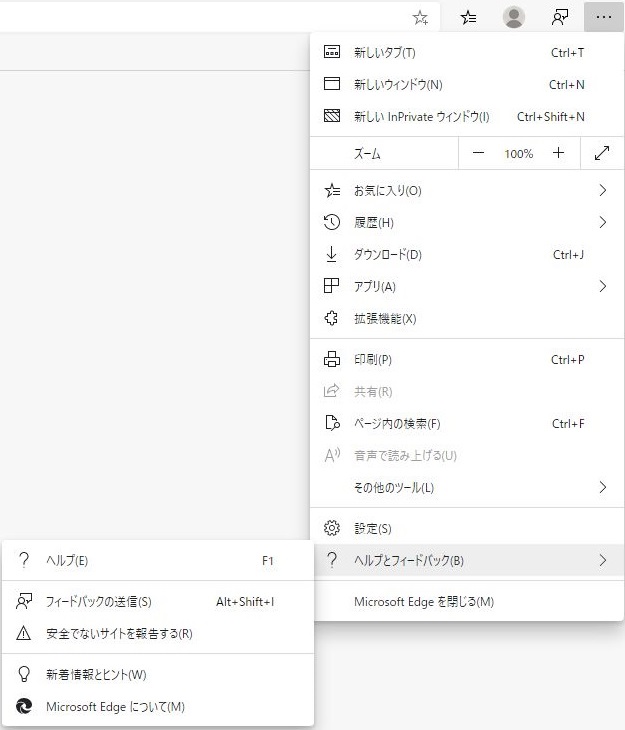The image size is (625, 730).
Task: Click the question mark icon beside ヘルプ(E)
Action: pos(24,561)
